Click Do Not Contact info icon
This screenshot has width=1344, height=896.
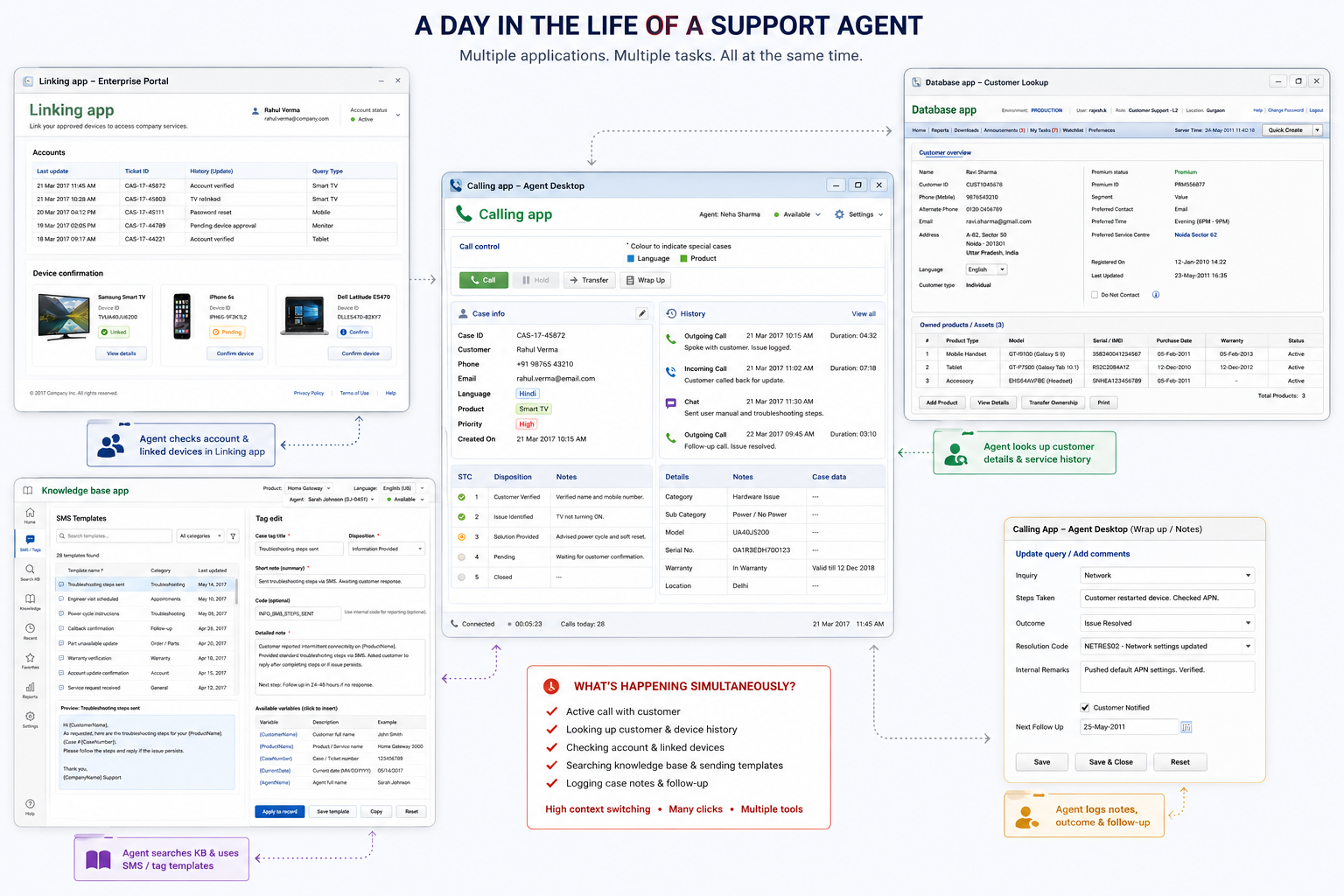point(1156,295)
